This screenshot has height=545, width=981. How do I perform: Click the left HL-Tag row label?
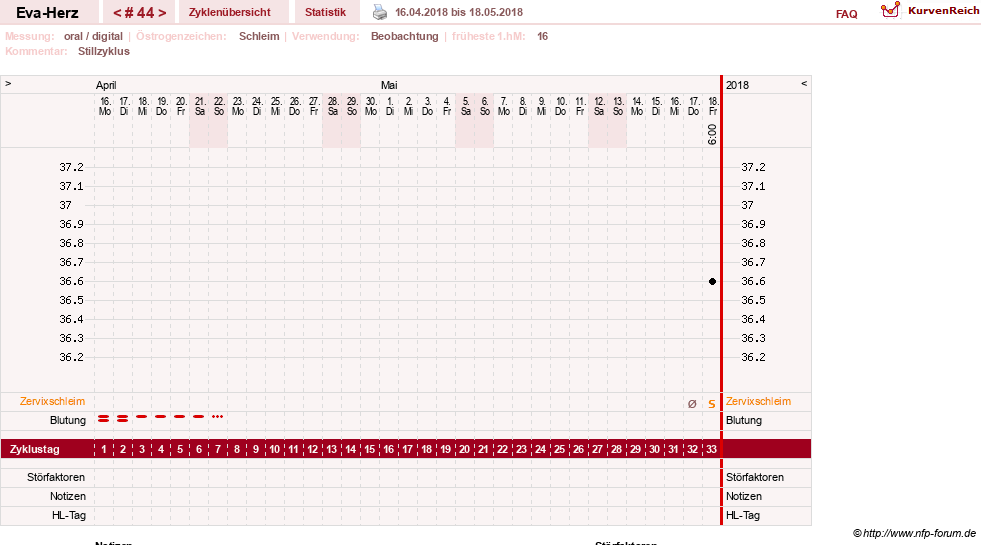[x=69, y=516]
